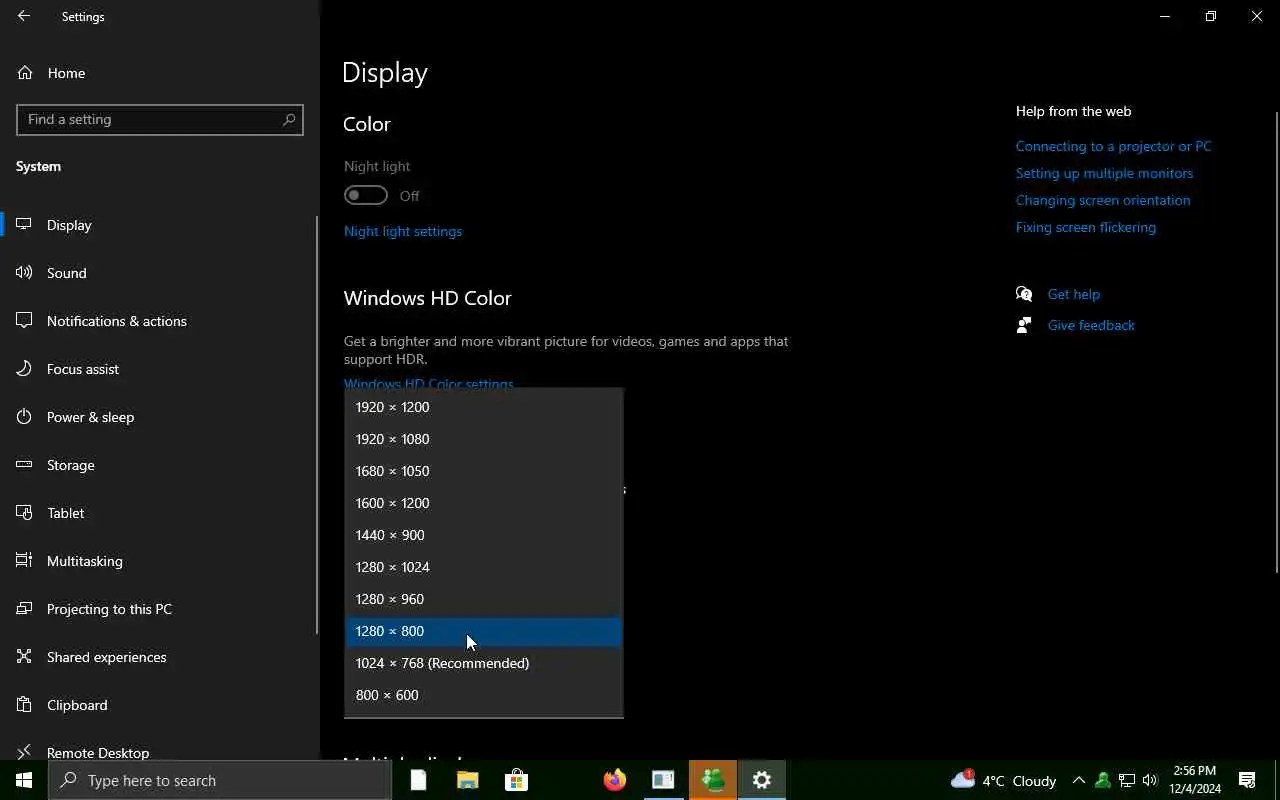Select 1280 × 1024 resolution
Image resolution: width=1280 pixels, height=800 pixels.
[484, 567]
